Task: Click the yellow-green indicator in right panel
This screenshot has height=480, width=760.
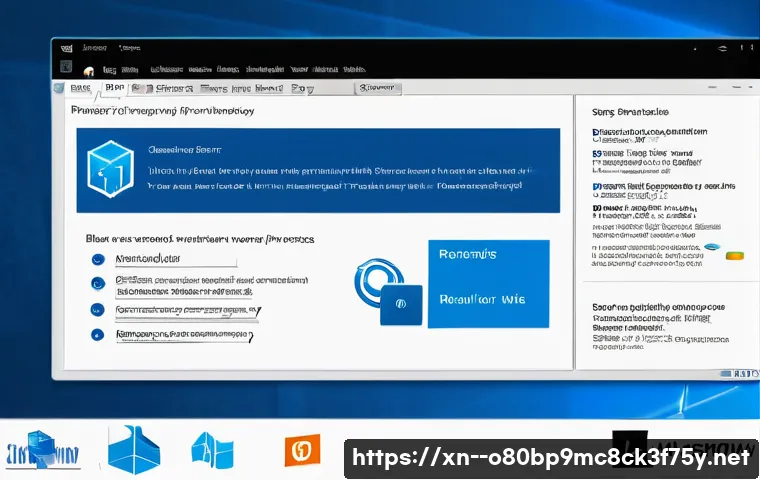Action: tap(734, 255)
